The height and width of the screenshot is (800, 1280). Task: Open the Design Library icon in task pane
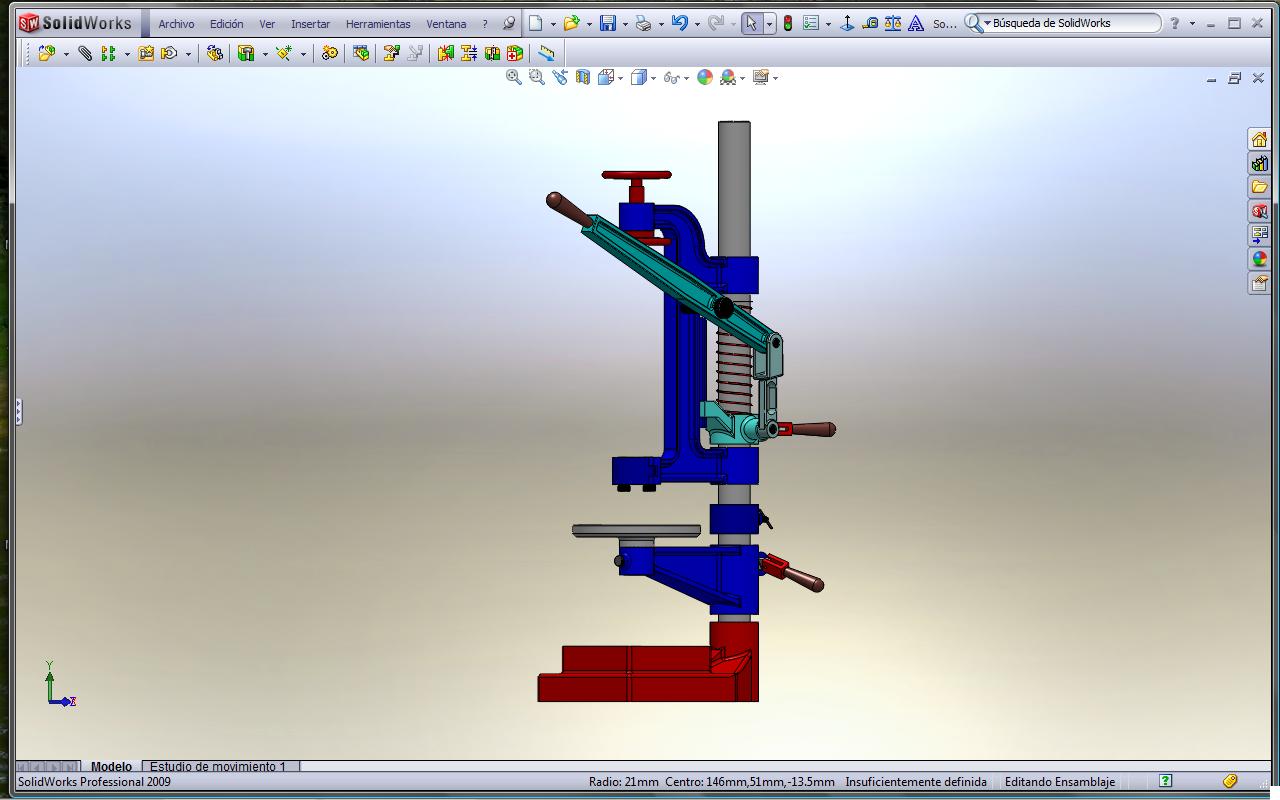click(1259, 163)
